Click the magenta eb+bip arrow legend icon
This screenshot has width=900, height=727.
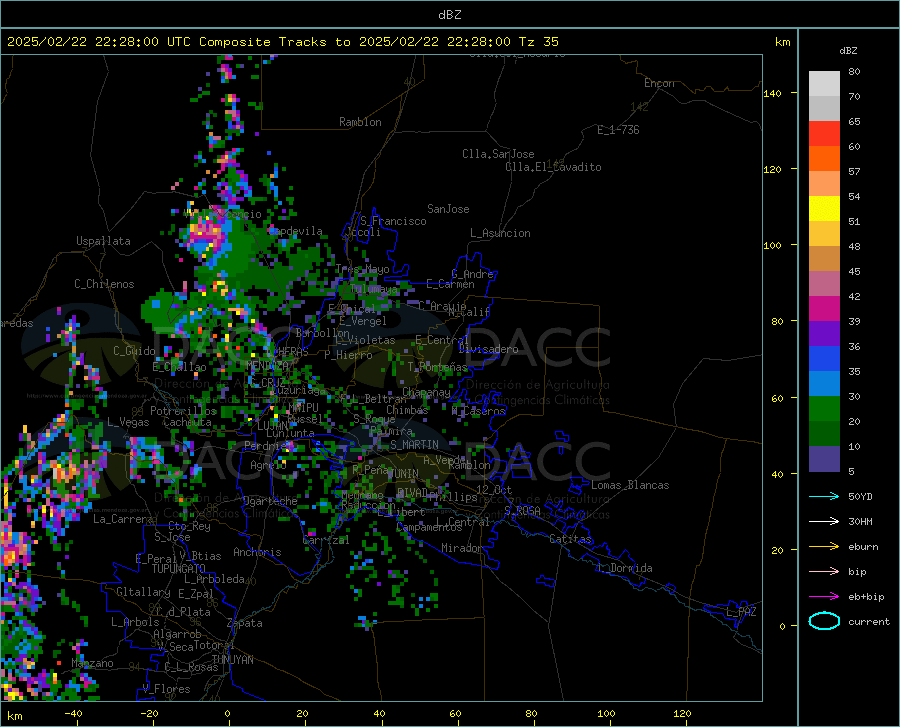(824, 597)
